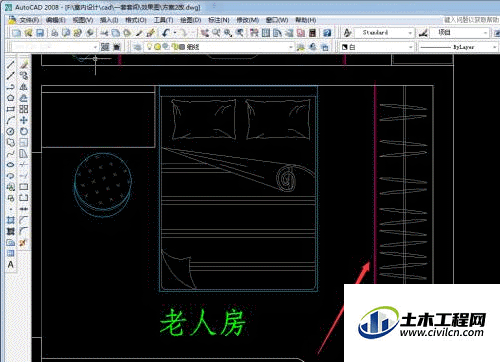The image size is (500, 362).
Task: Open the 格式(O) menu
Action: point(136,20)
